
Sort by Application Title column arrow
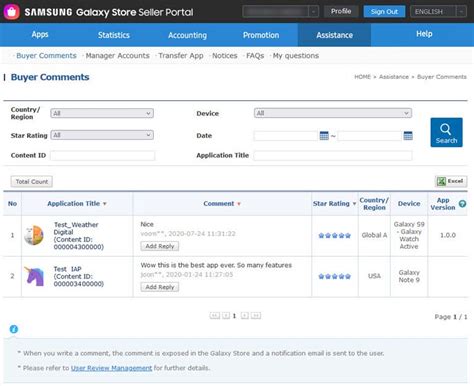tap(105, 204)
